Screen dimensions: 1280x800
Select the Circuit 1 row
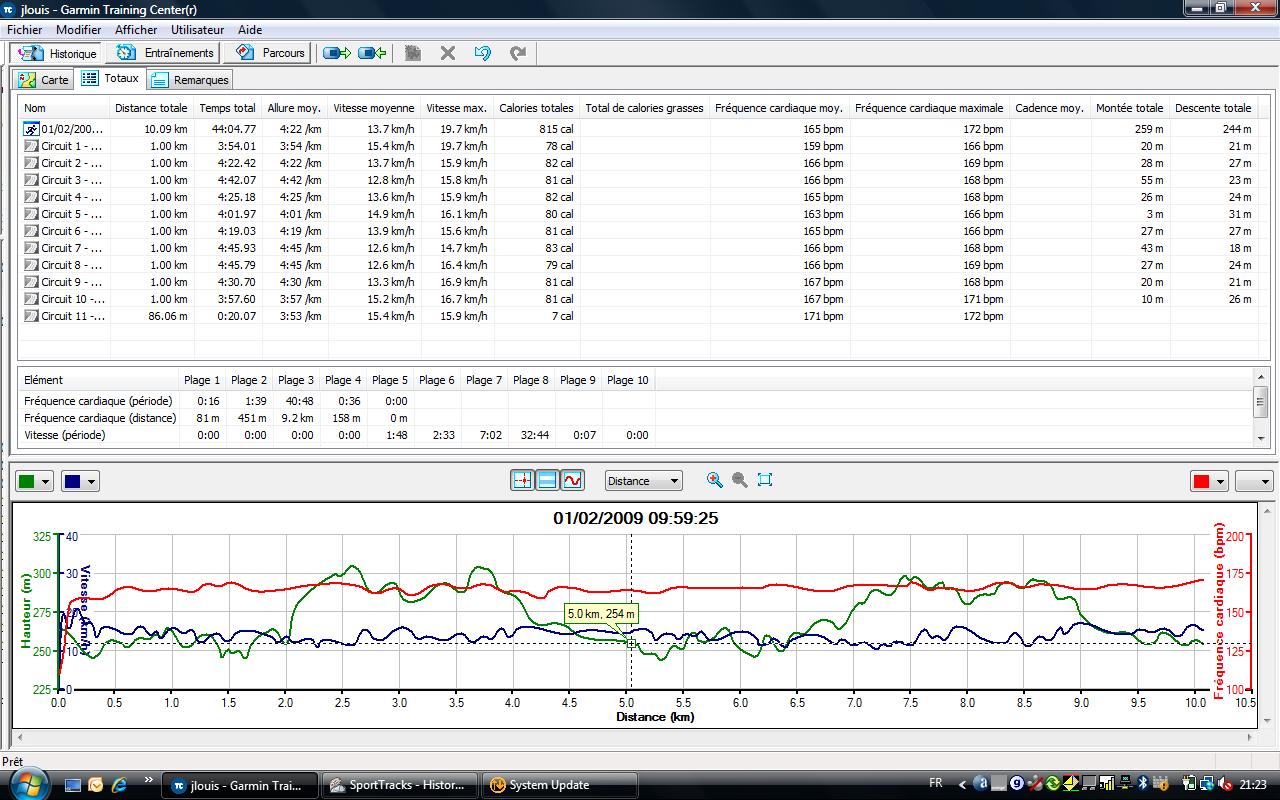645,146
